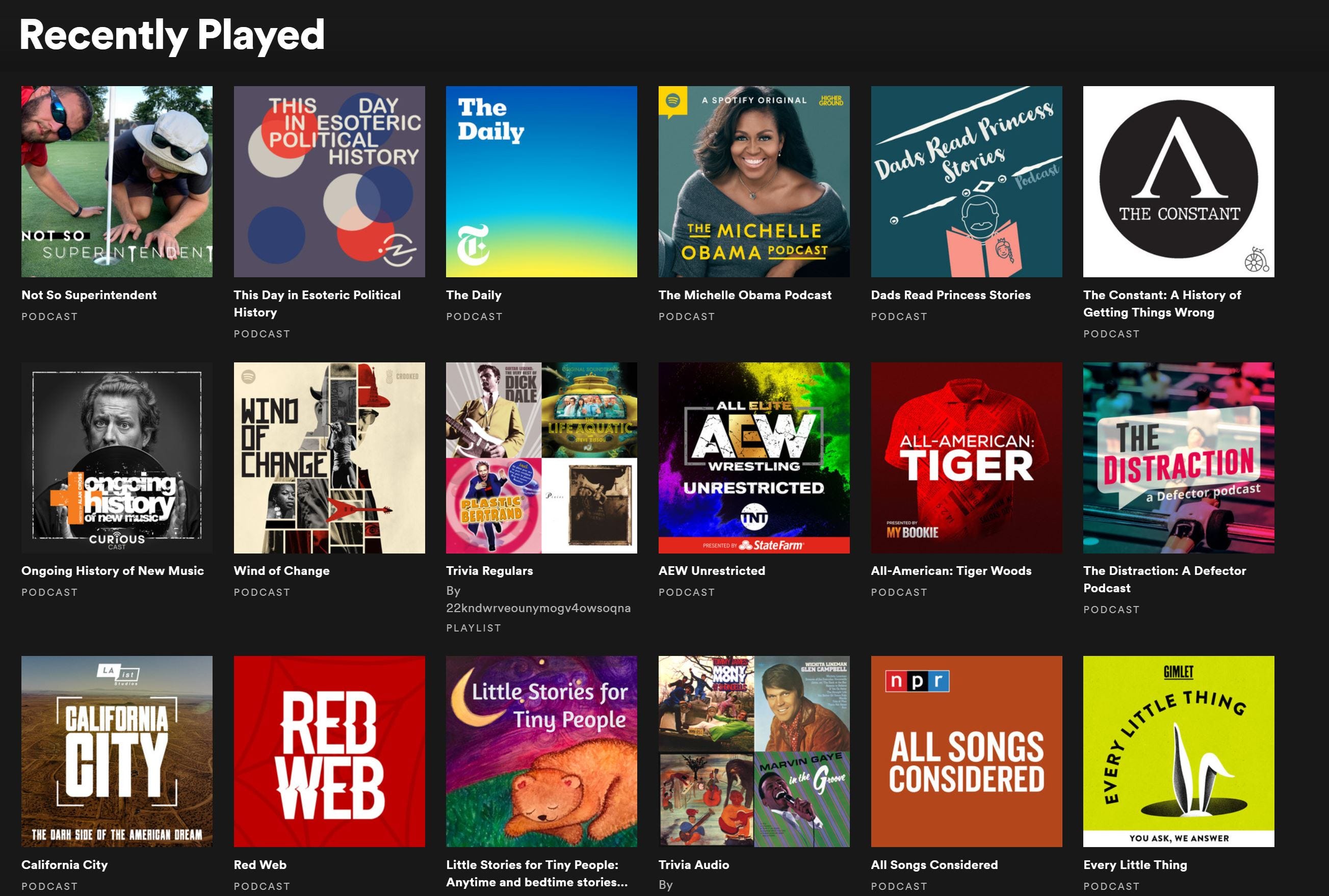Click the Red Web title

tap(260, 864)
